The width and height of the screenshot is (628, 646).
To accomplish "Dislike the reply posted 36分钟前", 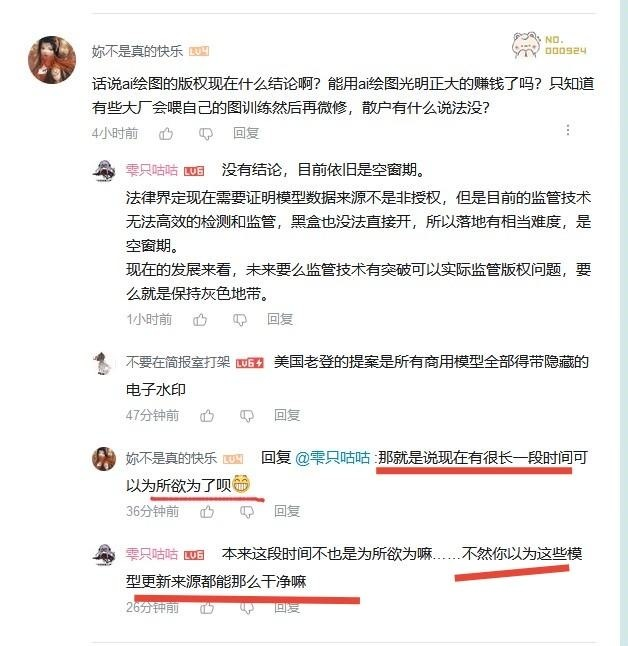I will point(247,512).
